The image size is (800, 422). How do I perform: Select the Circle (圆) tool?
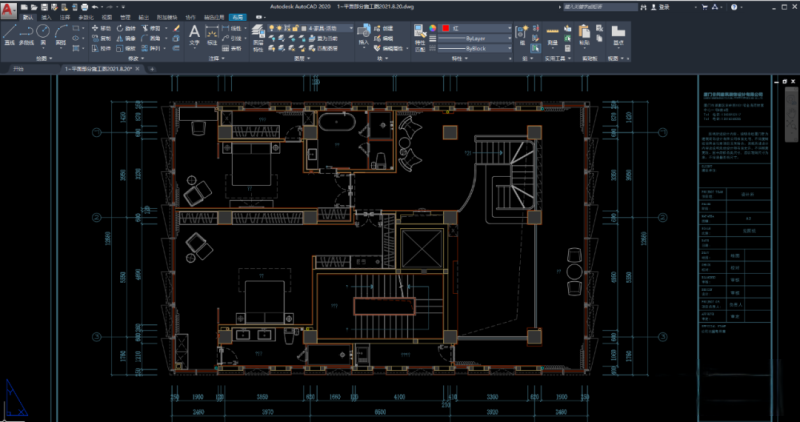pos(45,33)
